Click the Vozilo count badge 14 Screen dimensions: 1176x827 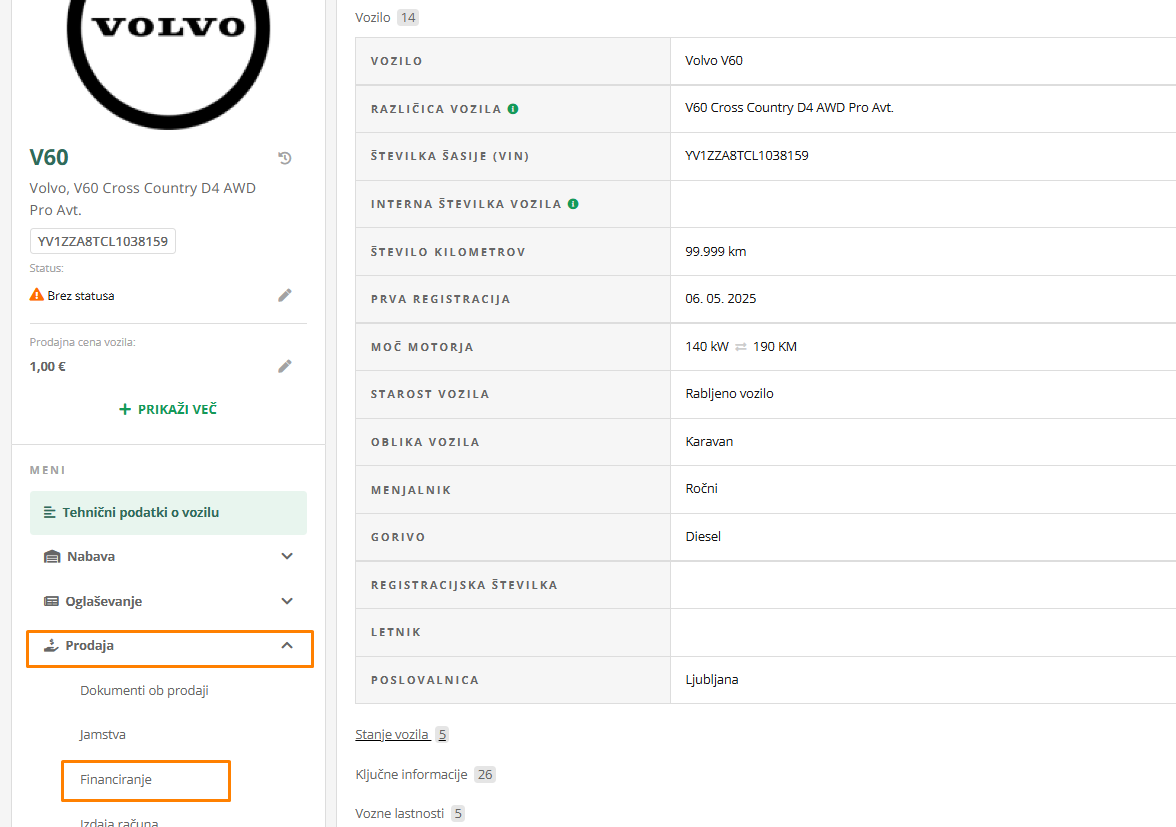(x=408, y=17)
